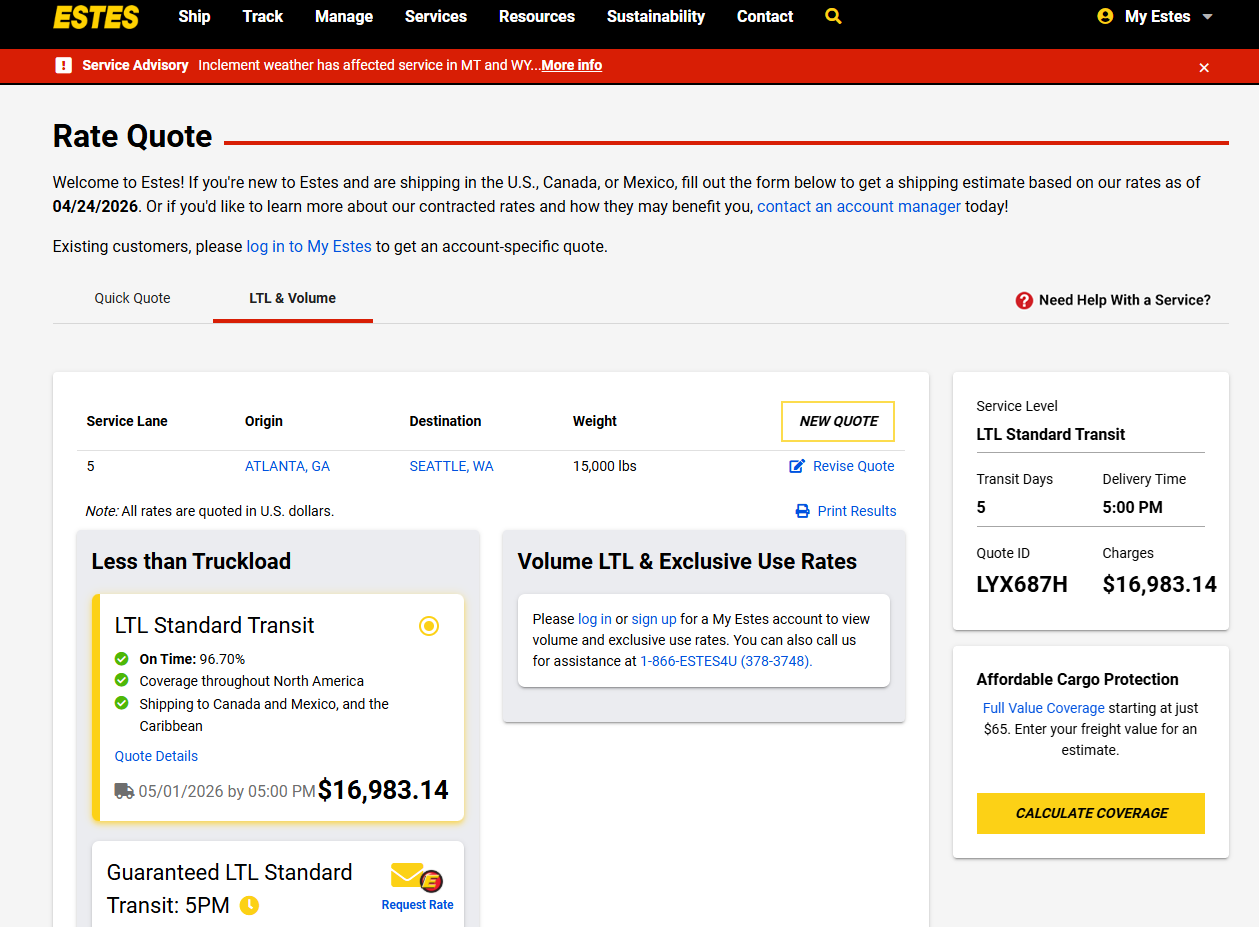Click the Charges $16,983.14 in sidebar
This screenshot has height=927, width=1259.
(x=1160, y=585)
